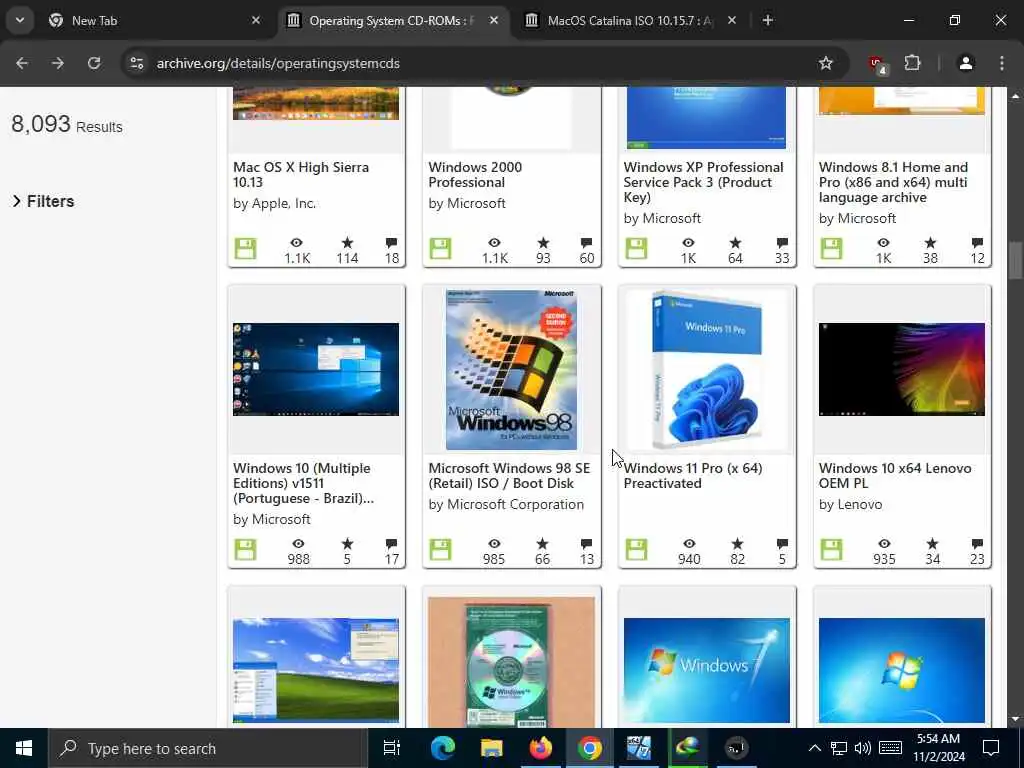Launch Firefox from taskbar
The image size is (1024, 768).
click(540, 748)
